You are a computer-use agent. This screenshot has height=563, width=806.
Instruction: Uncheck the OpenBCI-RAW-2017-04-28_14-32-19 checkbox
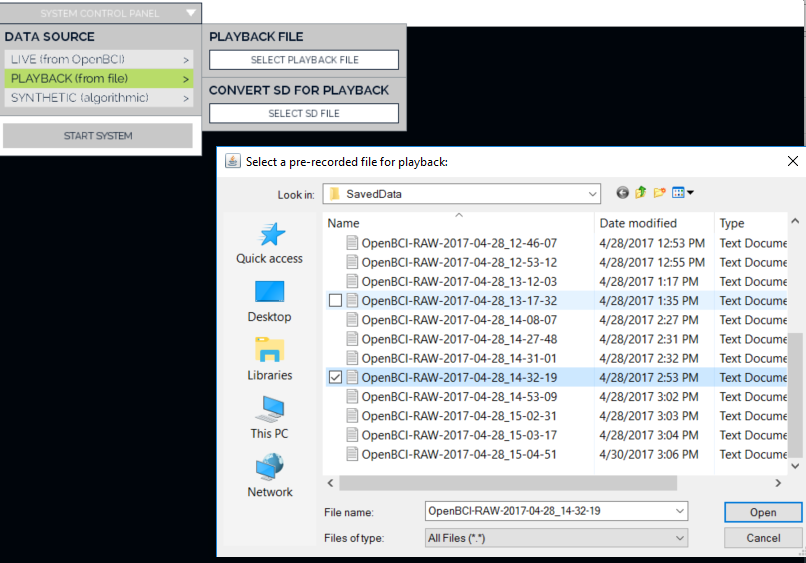(335, 377)
